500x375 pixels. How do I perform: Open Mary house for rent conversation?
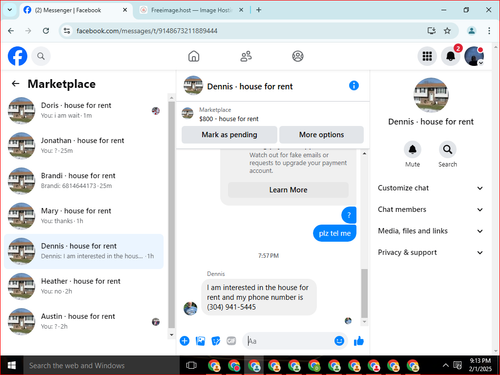84,216
